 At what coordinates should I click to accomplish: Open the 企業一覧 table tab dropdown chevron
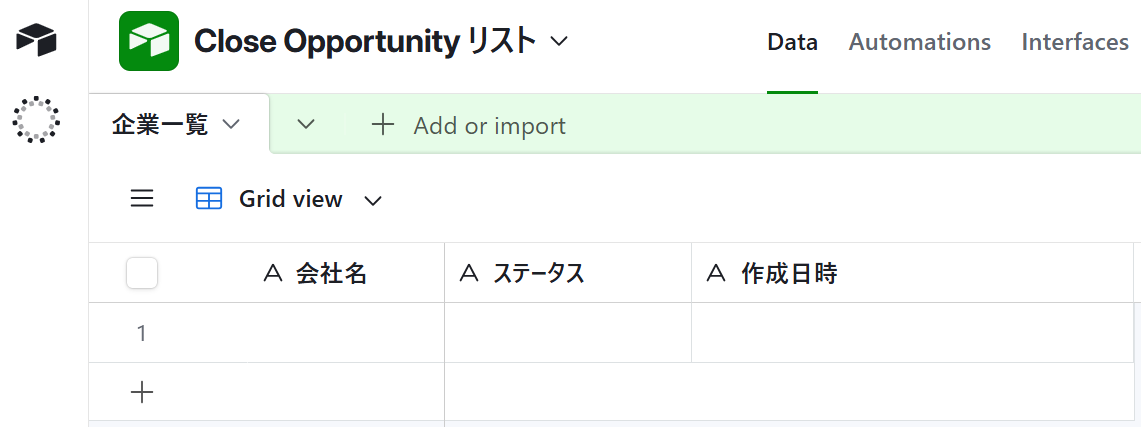(x=231, y=124)
